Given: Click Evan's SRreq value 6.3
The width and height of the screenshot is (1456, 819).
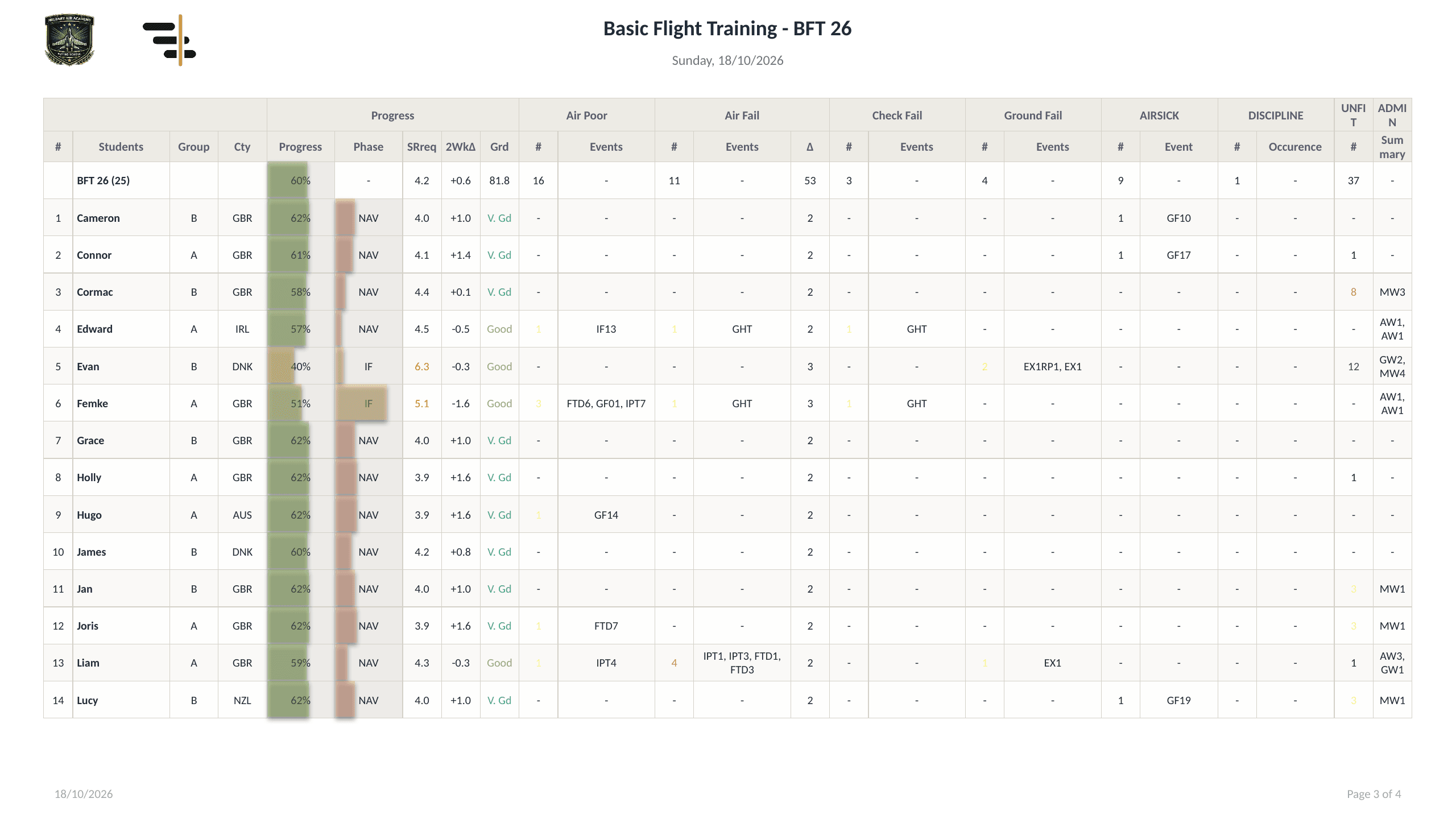Looking at the screenshot, I should (421, 366).
